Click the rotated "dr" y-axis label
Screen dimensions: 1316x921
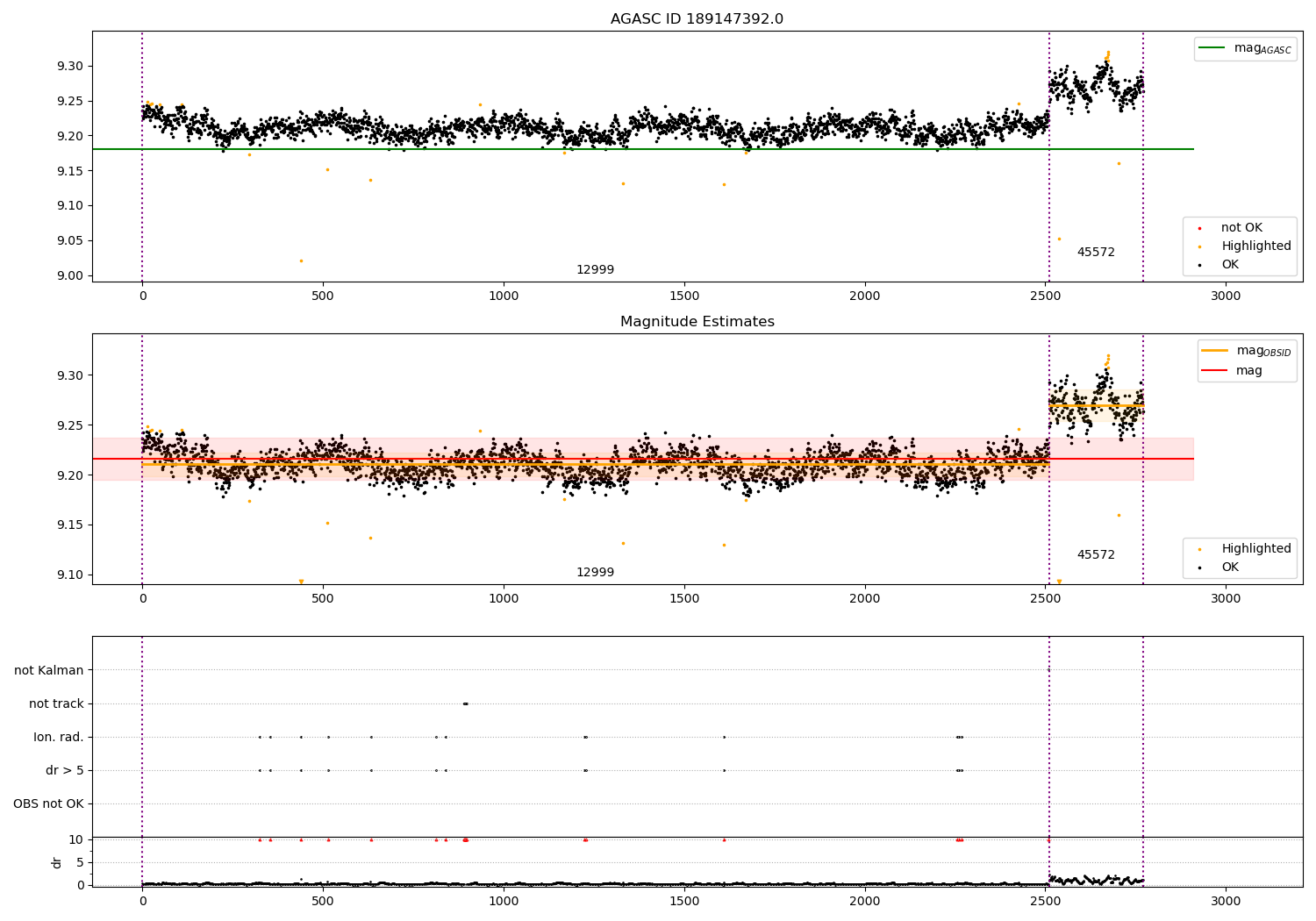click(x=57, y=862)
